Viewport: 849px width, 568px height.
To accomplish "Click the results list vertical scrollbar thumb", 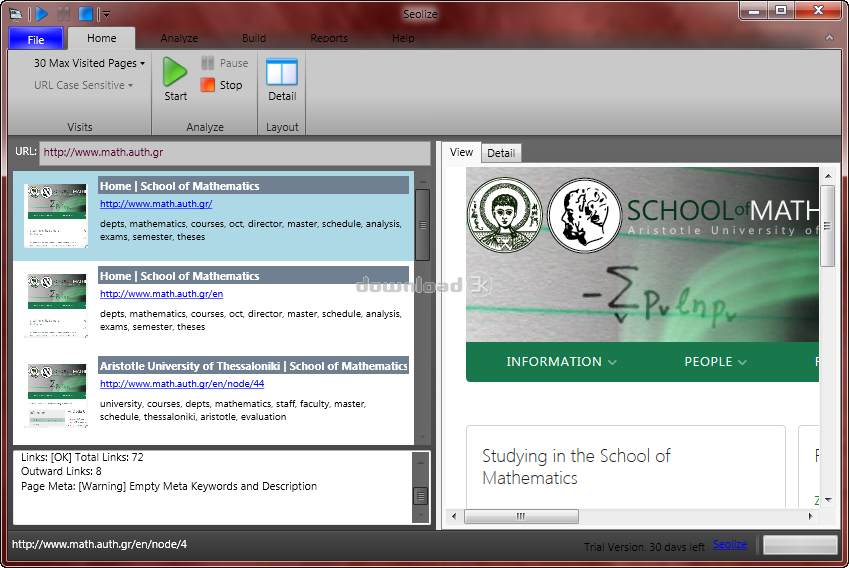I will [422, 225].
